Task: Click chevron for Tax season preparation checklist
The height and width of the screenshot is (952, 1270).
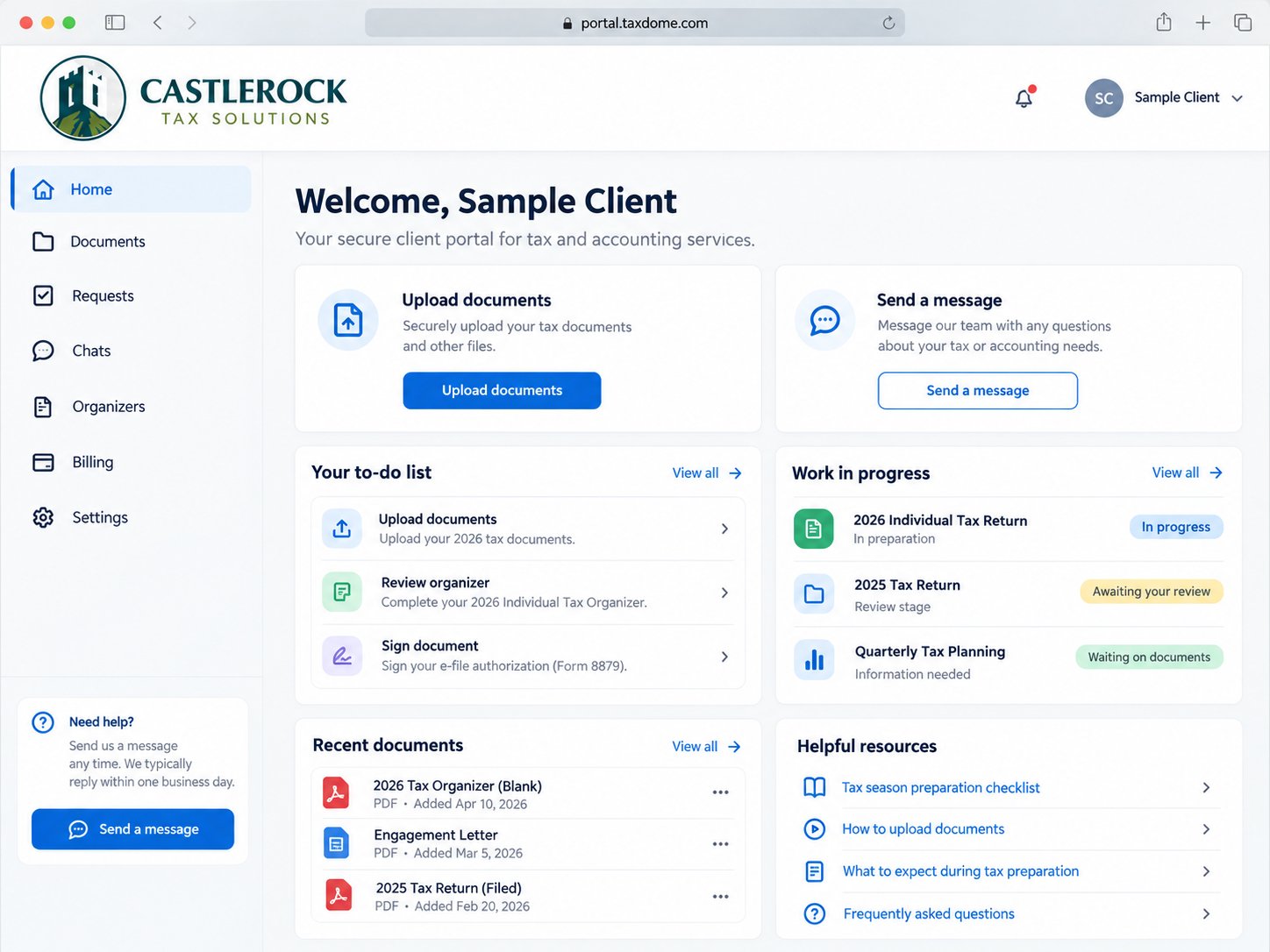Action: (1206, 787)
